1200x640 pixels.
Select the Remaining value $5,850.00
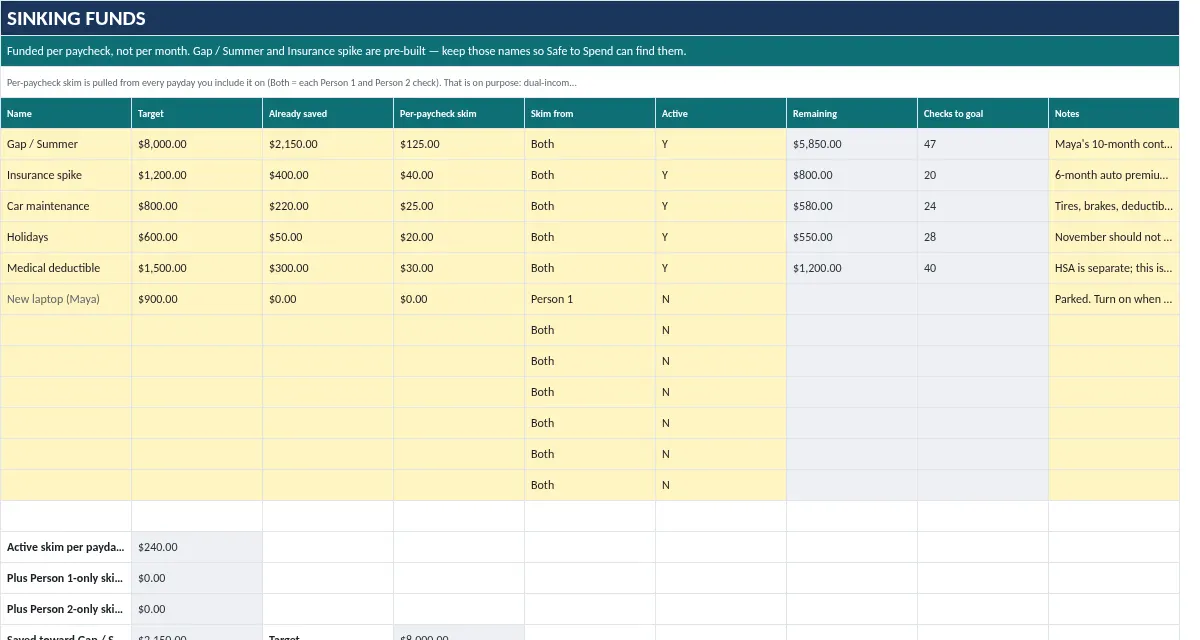coord(852,144)
